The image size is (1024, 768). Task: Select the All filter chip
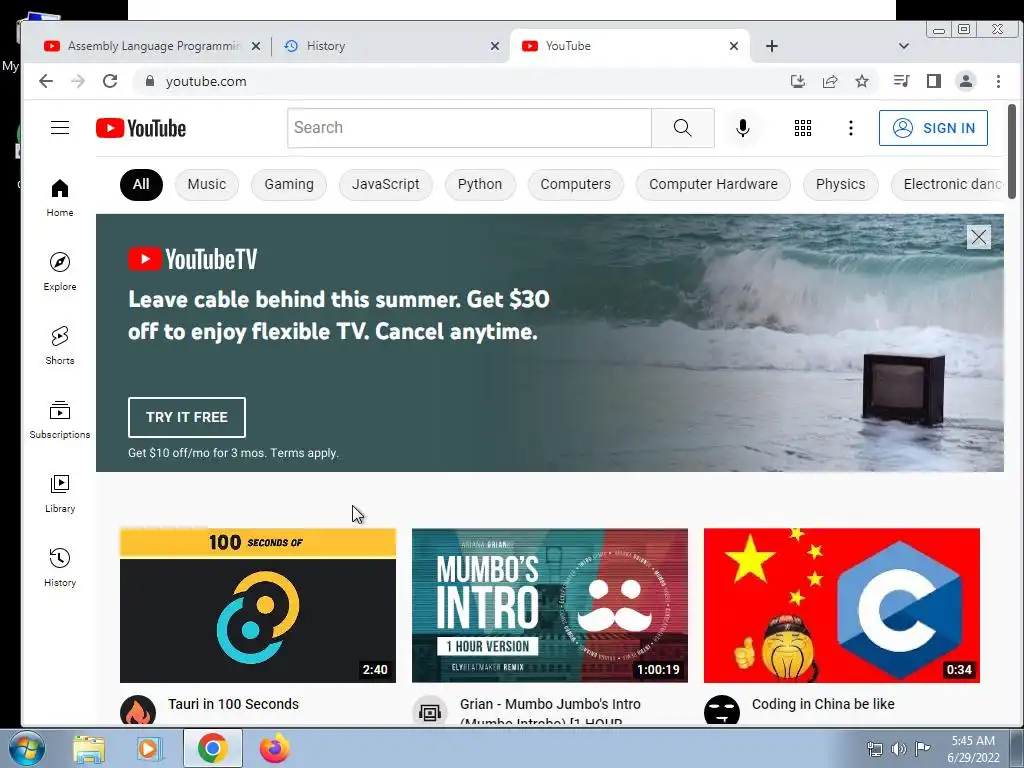(141, 185)
